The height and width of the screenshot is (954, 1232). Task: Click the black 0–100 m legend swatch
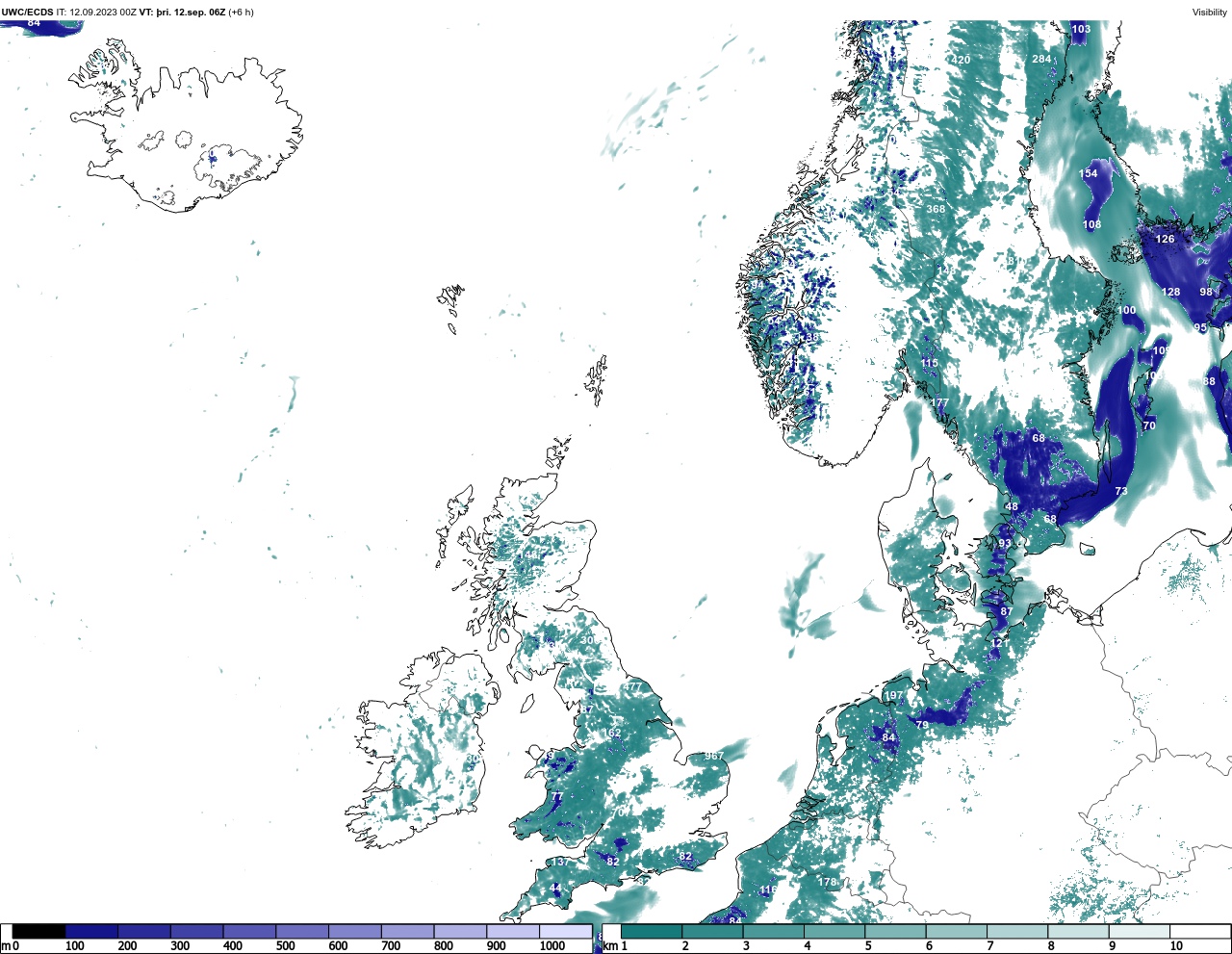click(x=39, y=932)
